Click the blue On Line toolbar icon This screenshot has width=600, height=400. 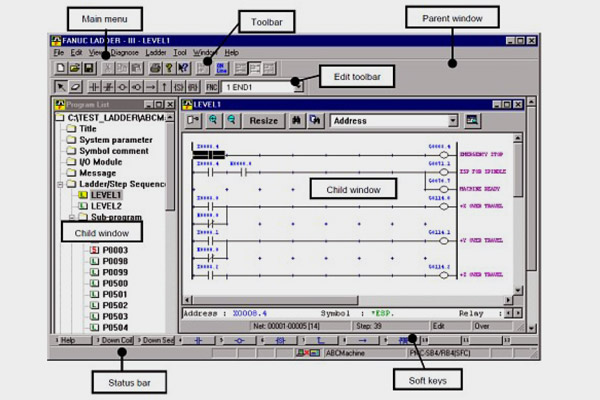221,68
